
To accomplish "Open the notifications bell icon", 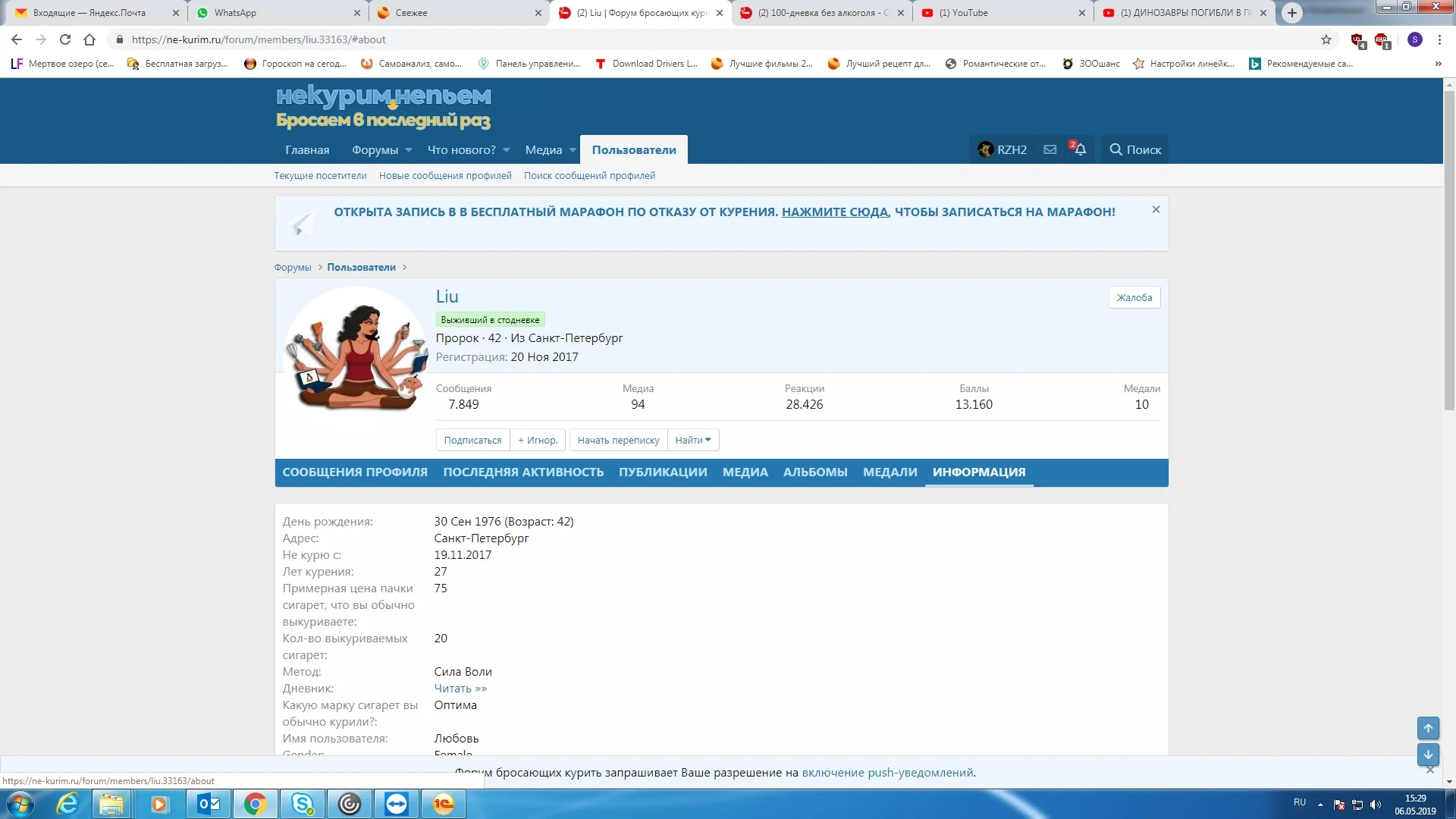I will click(1080, 149).
